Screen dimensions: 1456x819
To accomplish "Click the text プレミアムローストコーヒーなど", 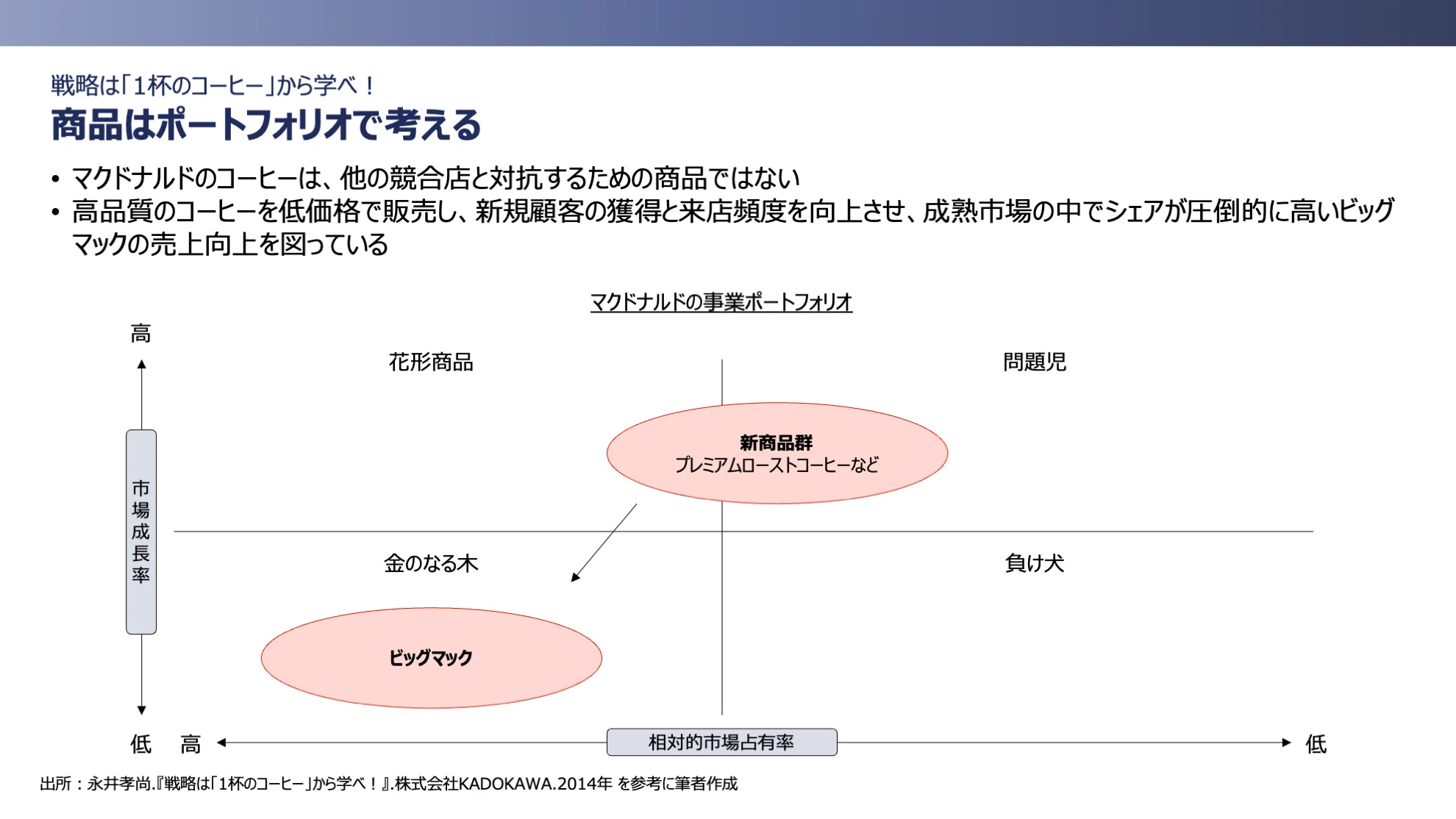I will tap(777, 465).
